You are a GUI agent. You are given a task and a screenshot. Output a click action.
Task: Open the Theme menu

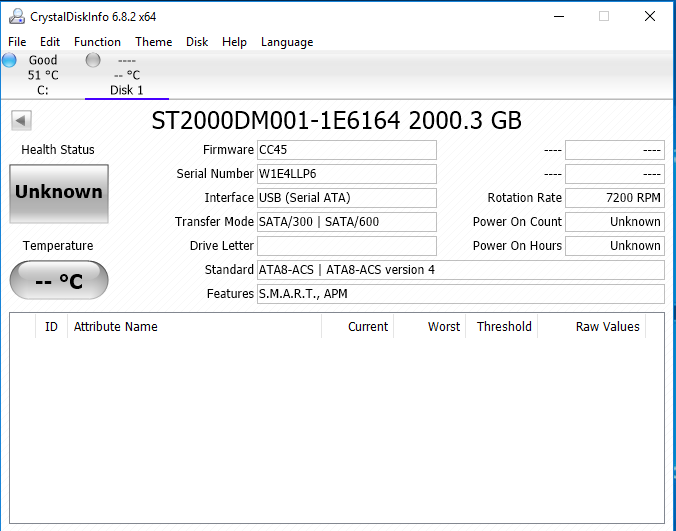click(x=153, y=42)
